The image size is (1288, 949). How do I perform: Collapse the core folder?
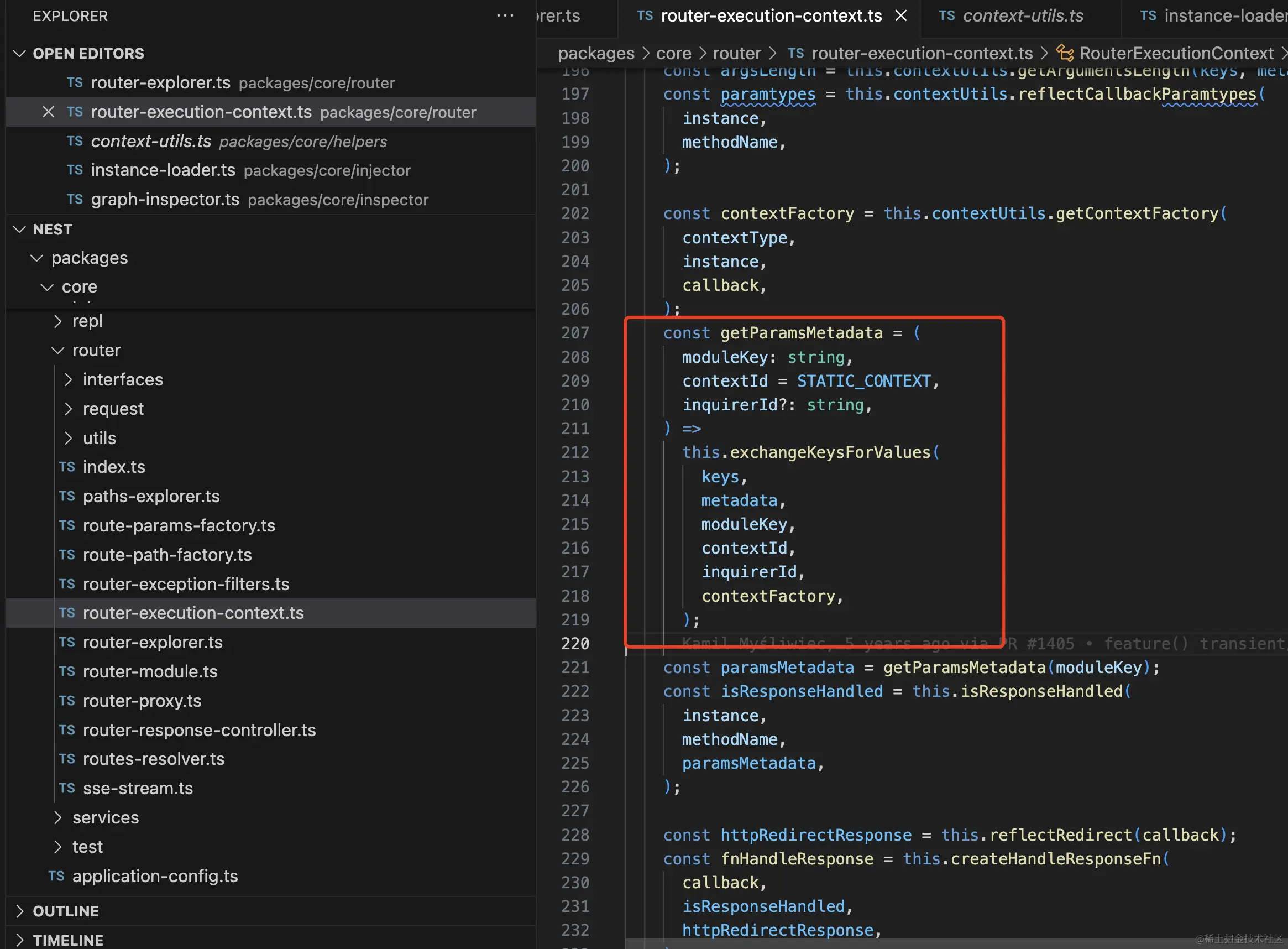[x=48, y=286]
